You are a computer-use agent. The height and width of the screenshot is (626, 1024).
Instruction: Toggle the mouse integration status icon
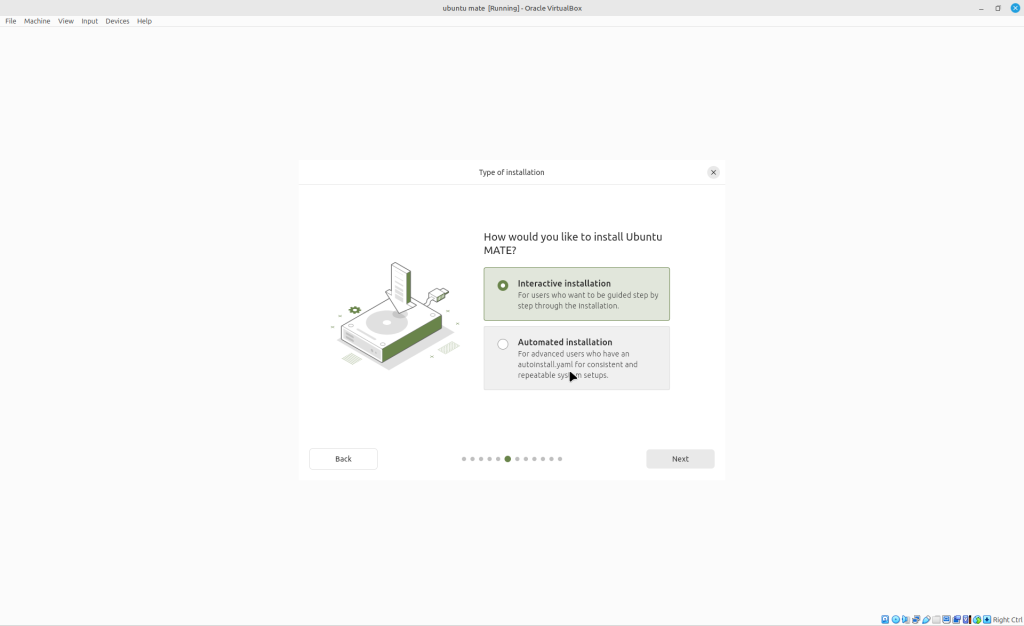[977, 619]
